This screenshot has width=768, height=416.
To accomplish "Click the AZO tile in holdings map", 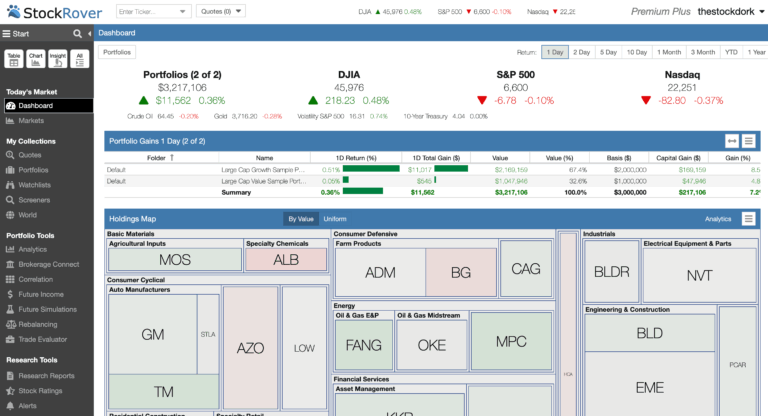I will 250,348.
